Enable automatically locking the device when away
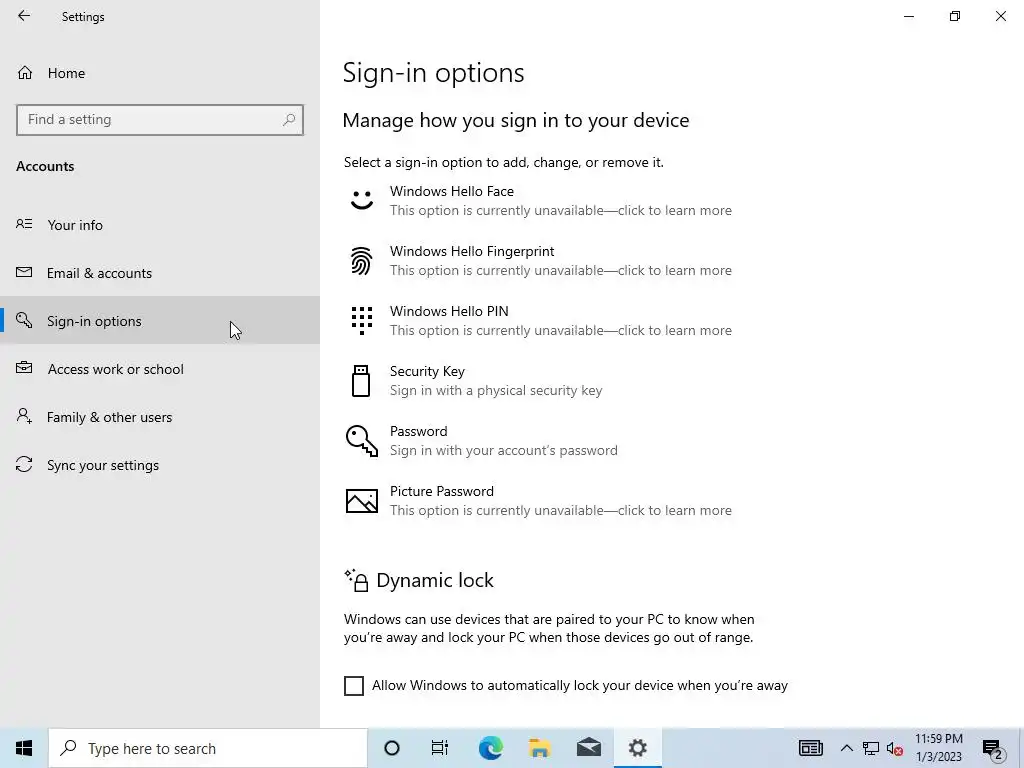The image size is (1024, 768). point(354,686)
